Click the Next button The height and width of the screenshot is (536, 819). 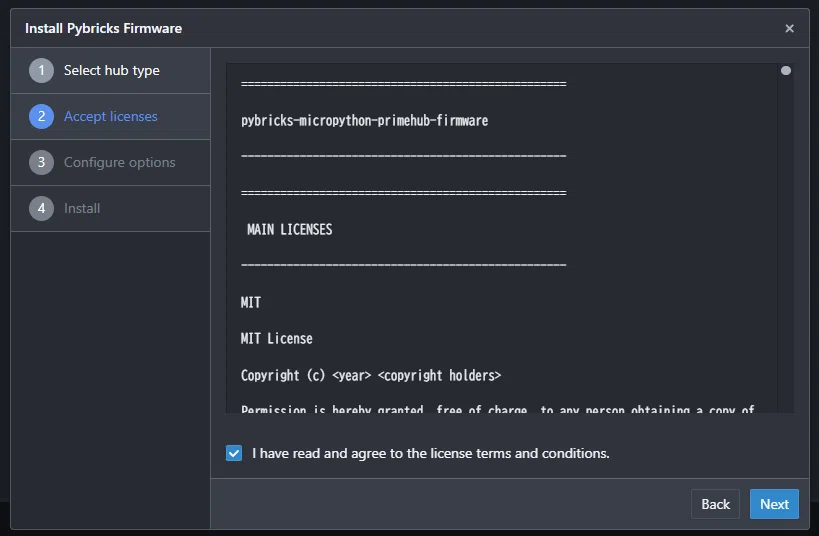774,504
